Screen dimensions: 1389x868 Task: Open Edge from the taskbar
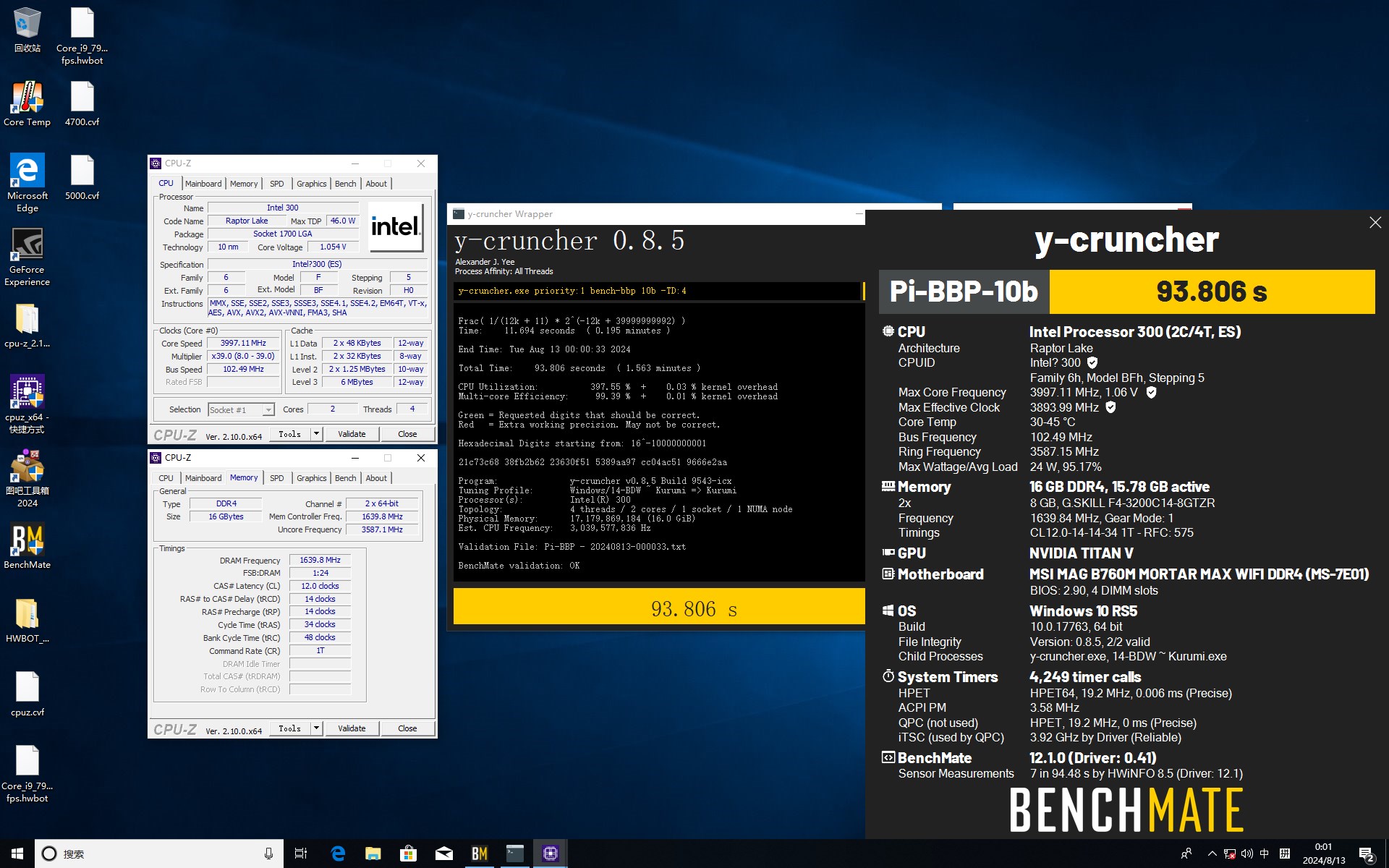click(338, 854)
